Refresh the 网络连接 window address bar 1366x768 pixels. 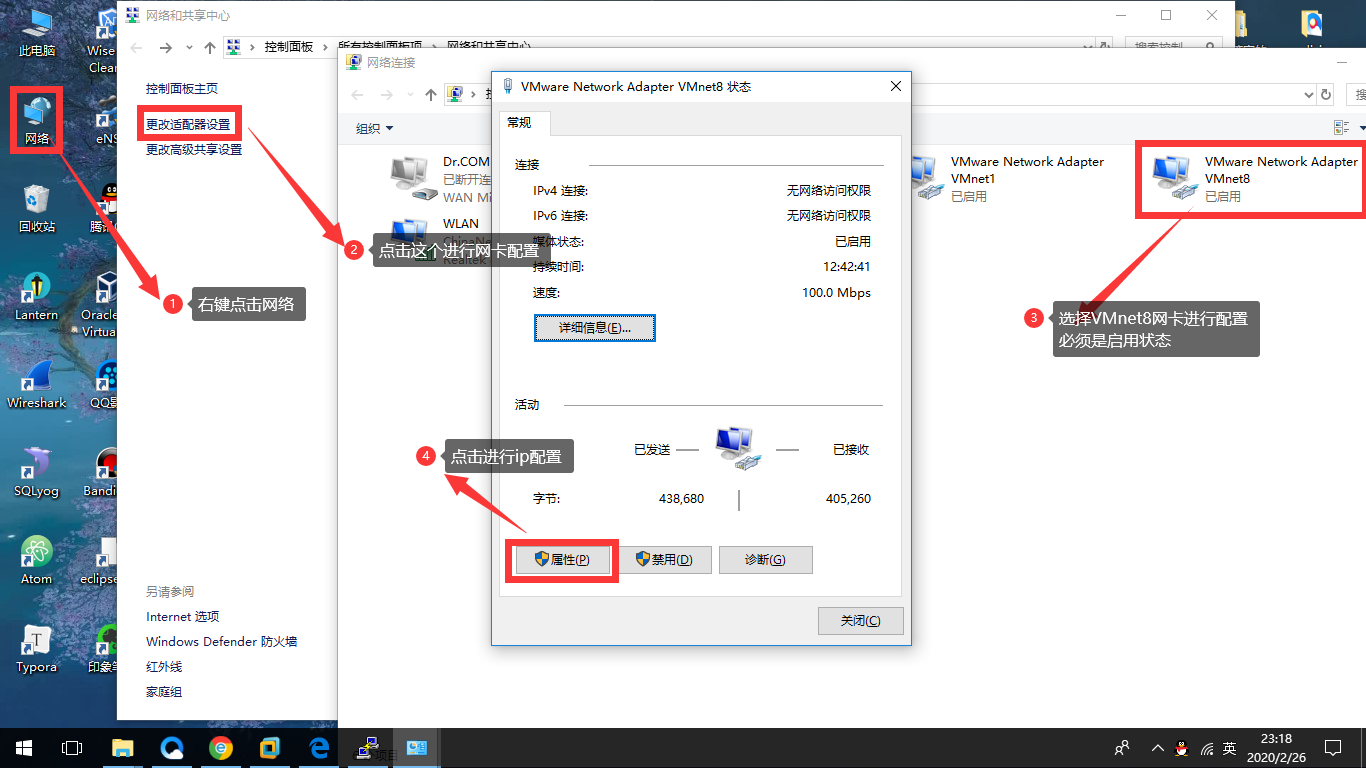(x=1327, y=94)
